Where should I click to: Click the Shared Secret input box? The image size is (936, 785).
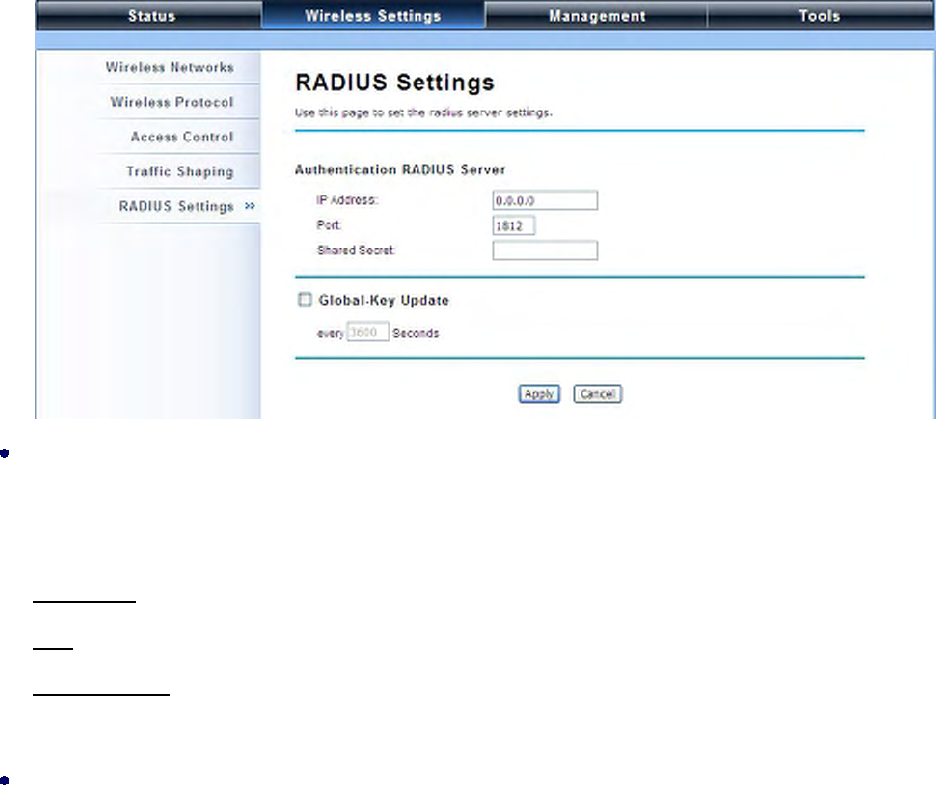click(545, 251)
